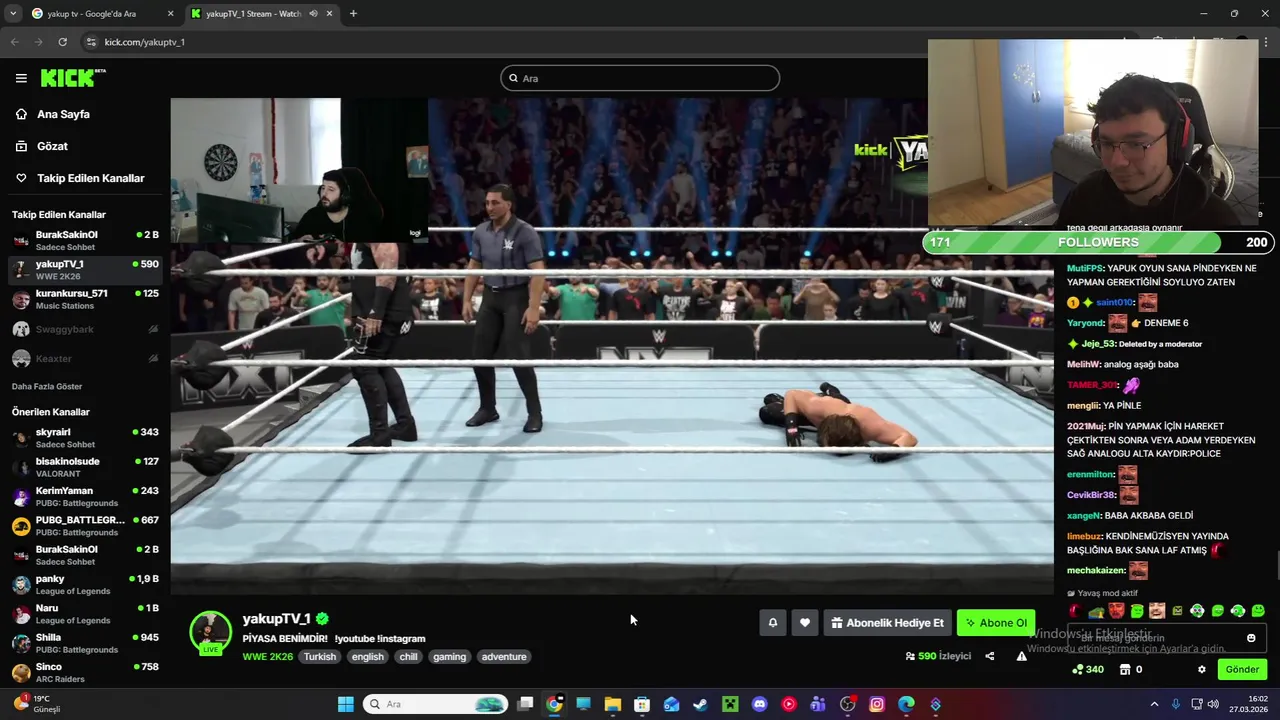Open Steam from the taskbar
The image size is (1280, 720).
point(700,704)
